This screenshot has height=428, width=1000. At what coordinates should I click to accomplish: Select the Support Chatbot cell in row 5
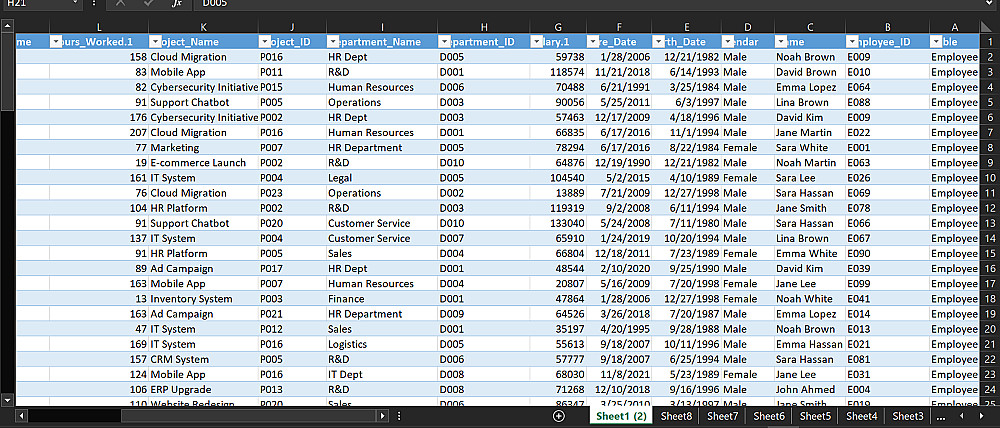click(203, 102)
